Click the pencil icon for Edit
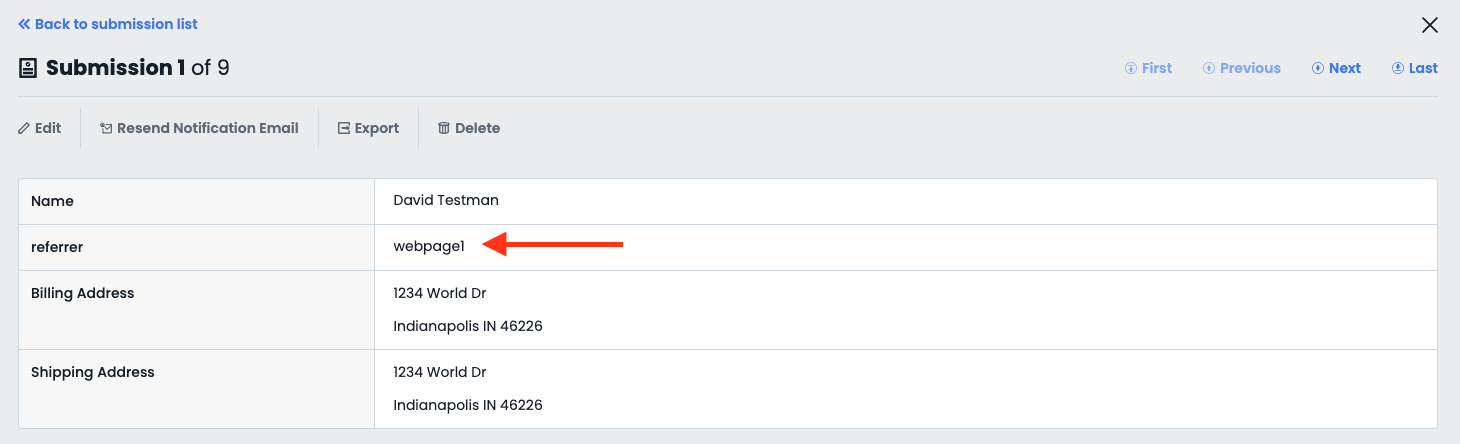 tap(24, 128)
